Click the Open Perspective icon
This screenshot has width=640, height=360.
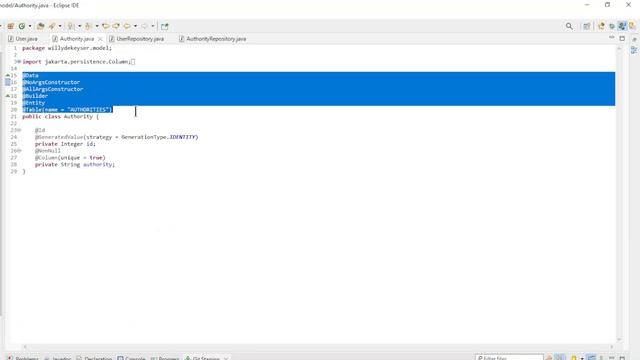click(x=587, y=26)
